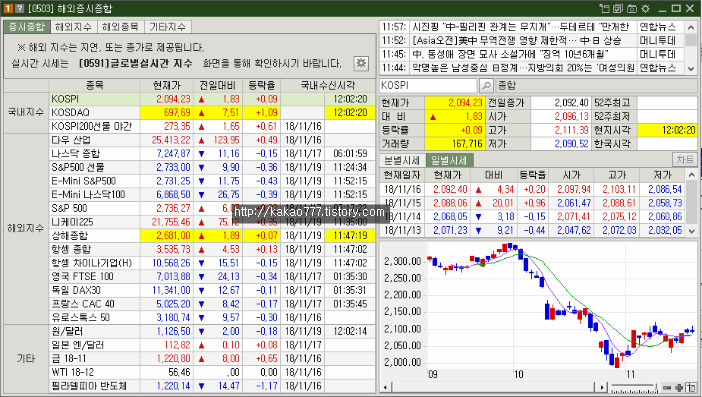This screenshot has width=702, height=397.
Task: Open the question mark help icon in title bar
Action: coord(19,8)
